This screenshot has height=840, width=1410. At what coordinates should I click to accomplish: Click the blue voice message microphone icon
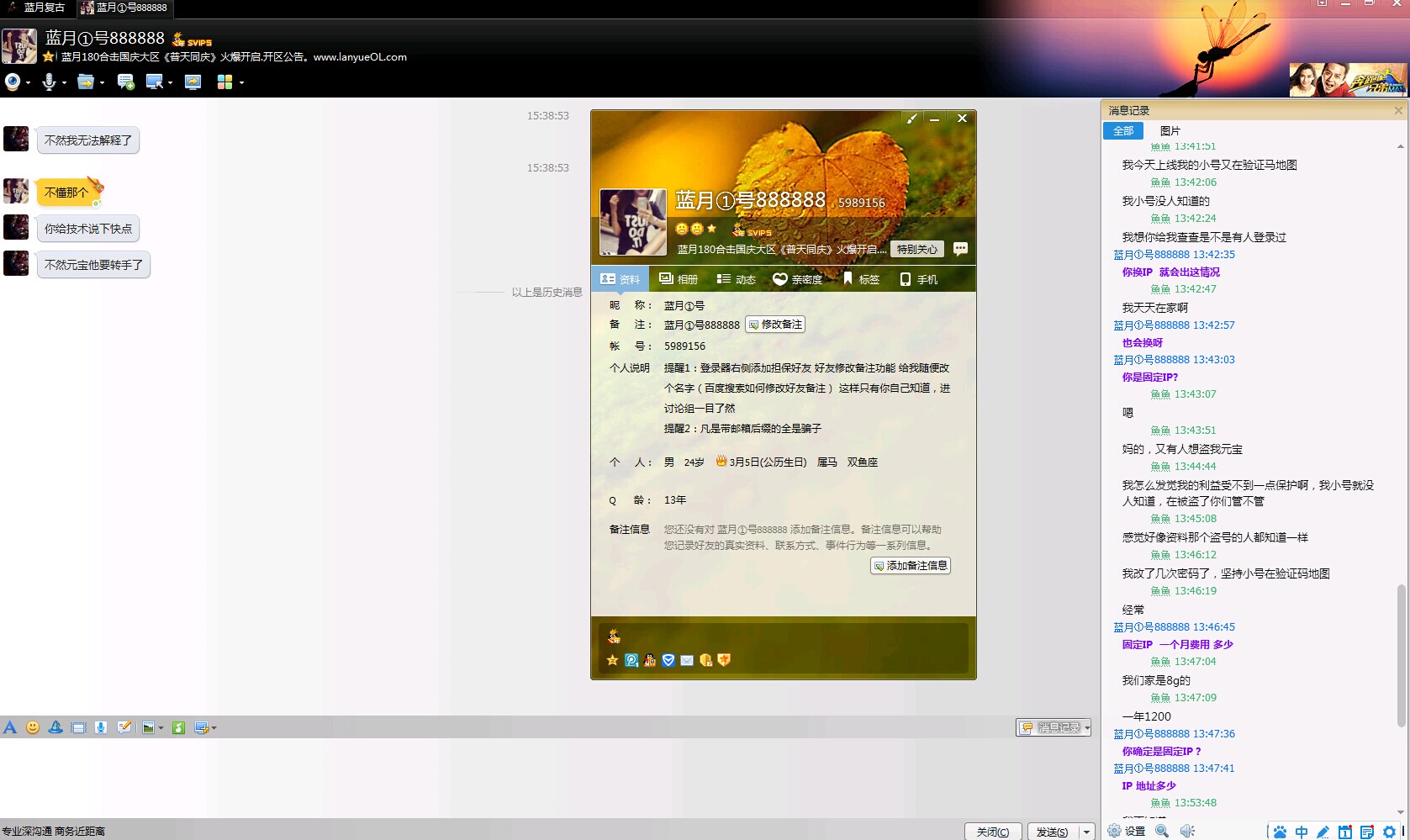point(101,727)
